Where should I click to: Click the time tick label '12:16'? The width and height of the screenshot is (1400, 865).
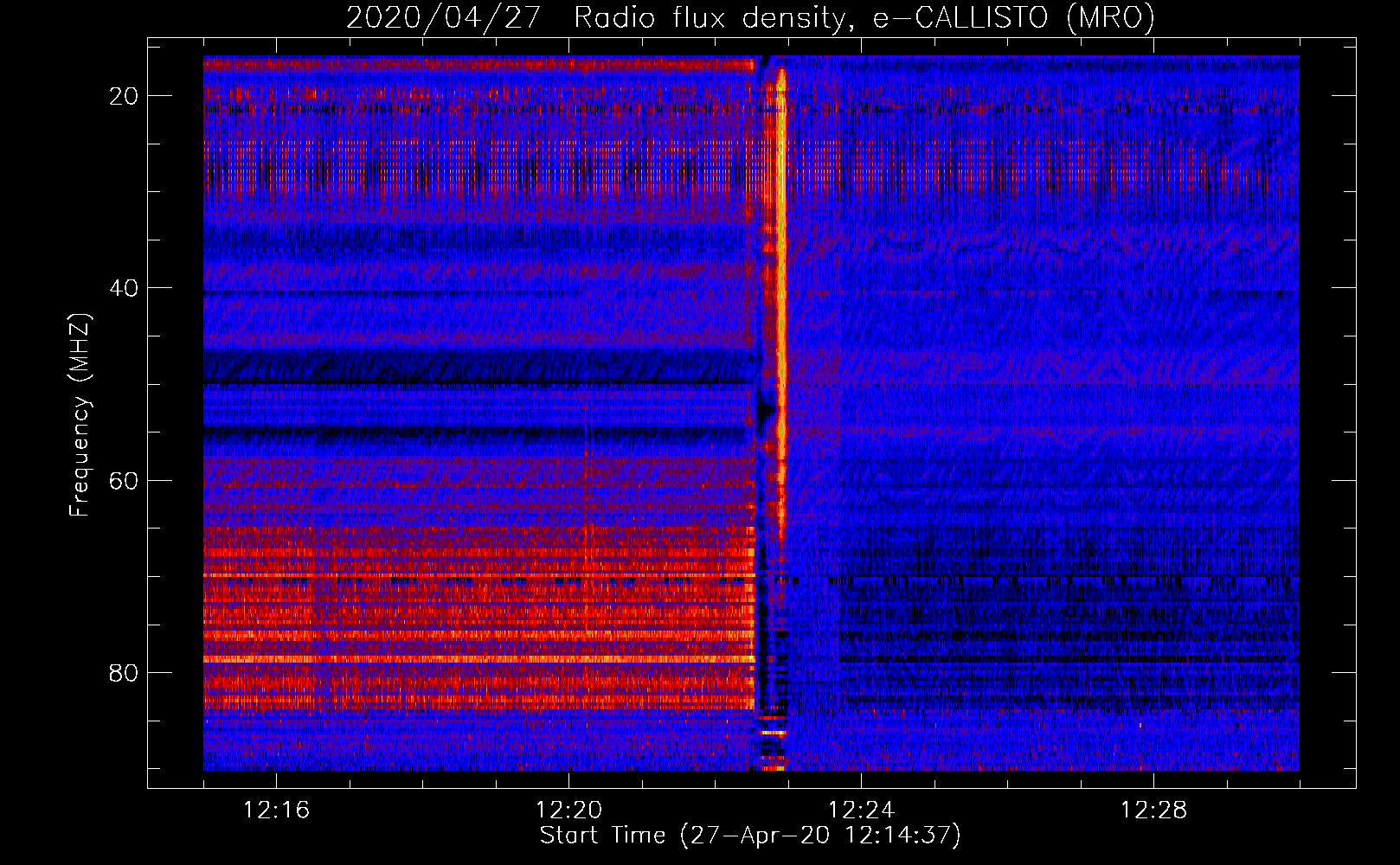[276, 811]
